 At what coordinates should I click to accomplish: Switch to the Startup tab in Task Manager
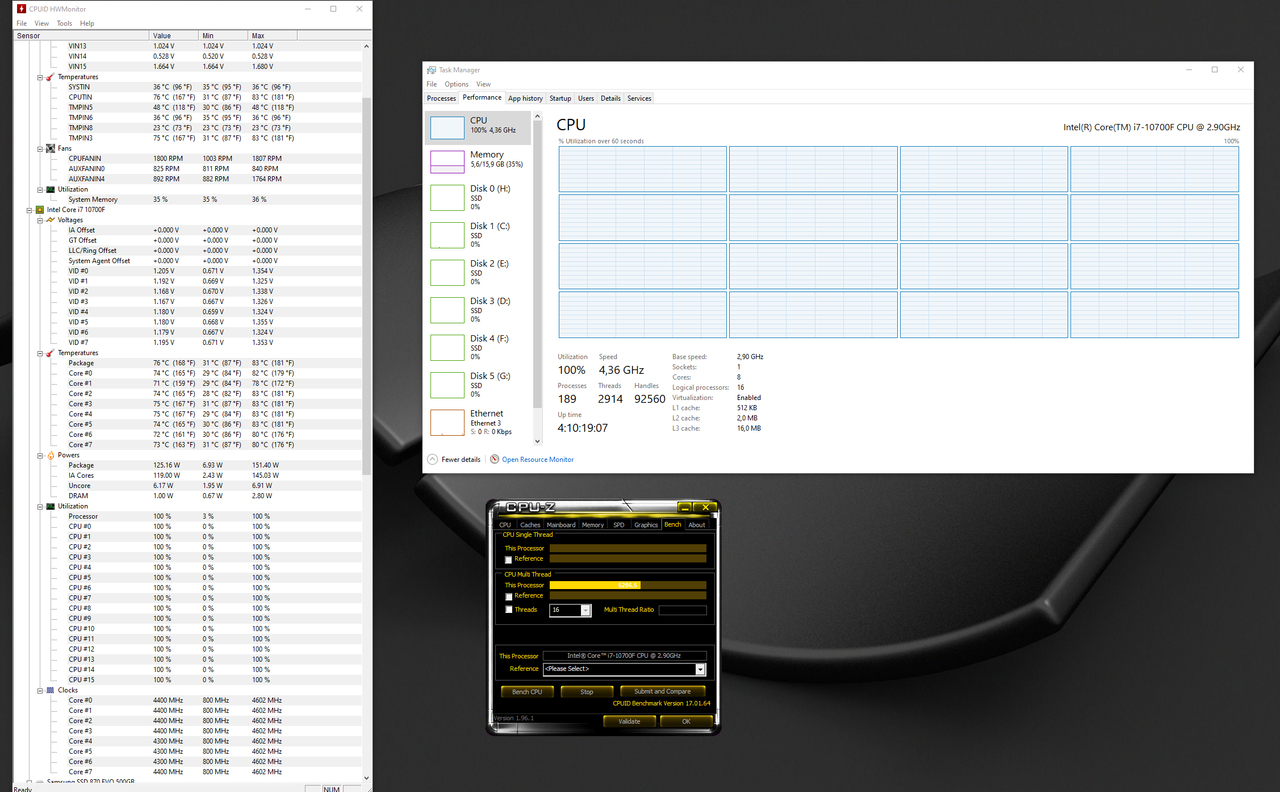pos(560,98)
